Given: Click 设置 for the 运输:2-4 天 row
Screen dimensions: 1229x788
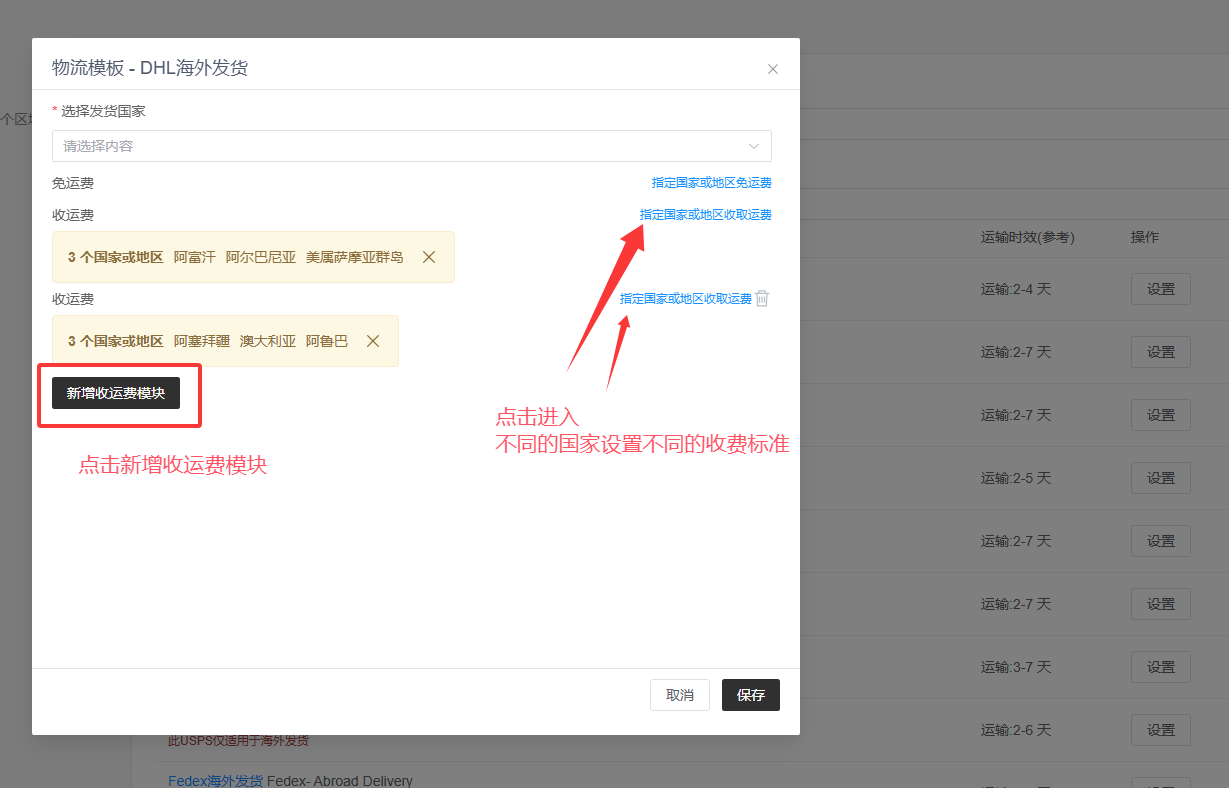Looking at the screenshot, I should click(x=1160, y=289).
